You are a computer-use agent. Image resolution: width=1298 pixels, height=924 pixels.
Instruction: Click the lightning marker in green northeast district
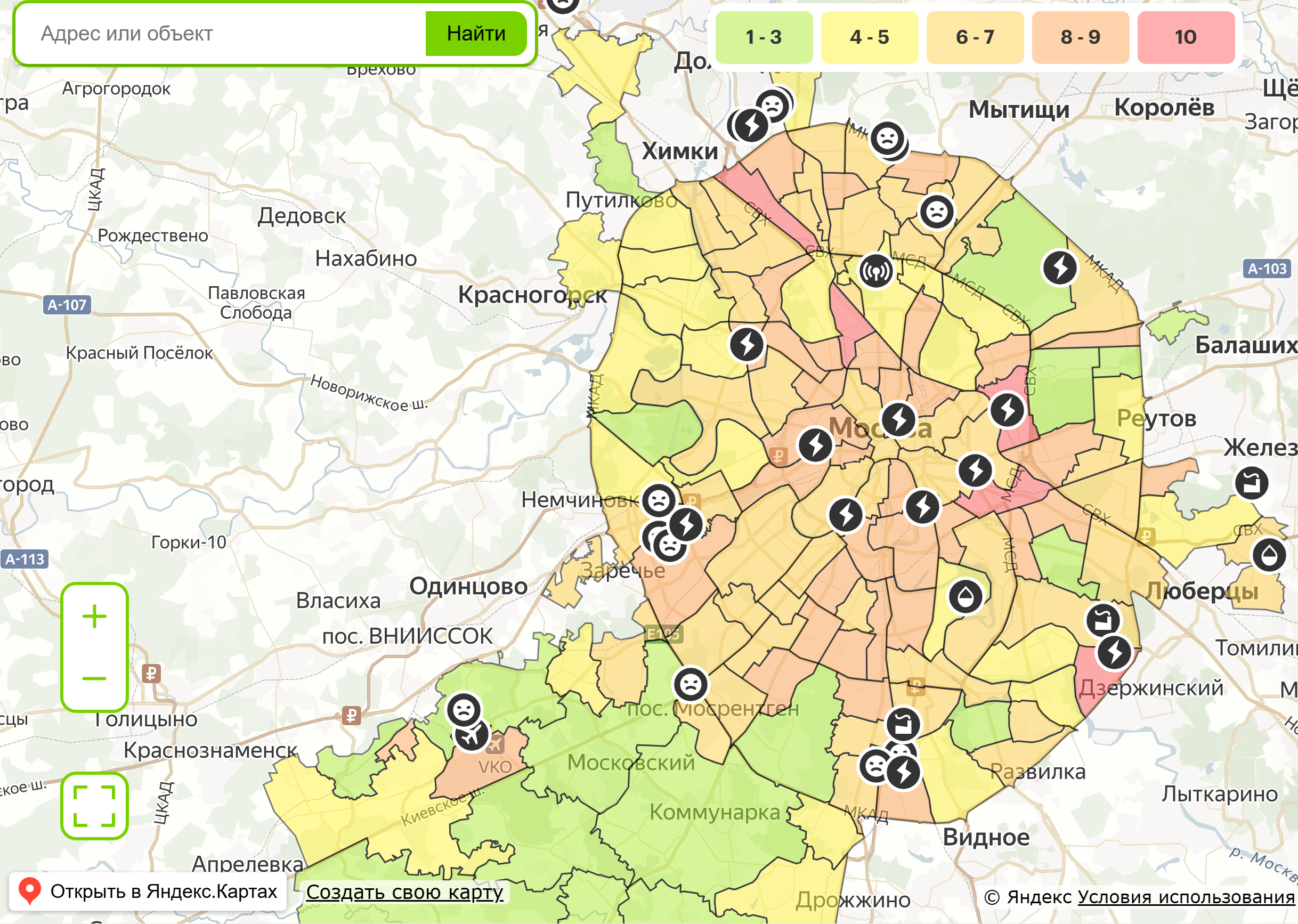[1060, 268]
